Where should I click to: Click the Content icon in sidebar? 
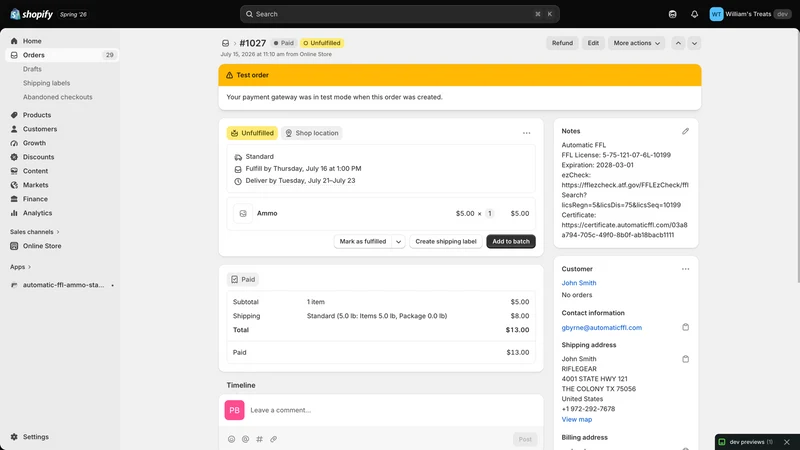14,171
